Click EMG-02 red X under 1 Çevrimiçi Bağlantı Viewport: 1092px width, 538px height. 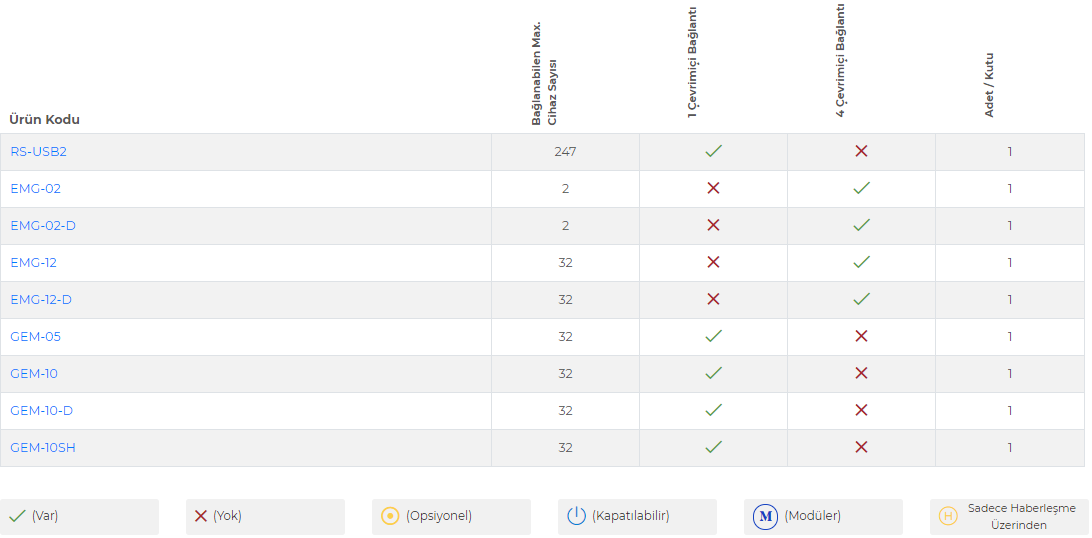click(713, 188)
